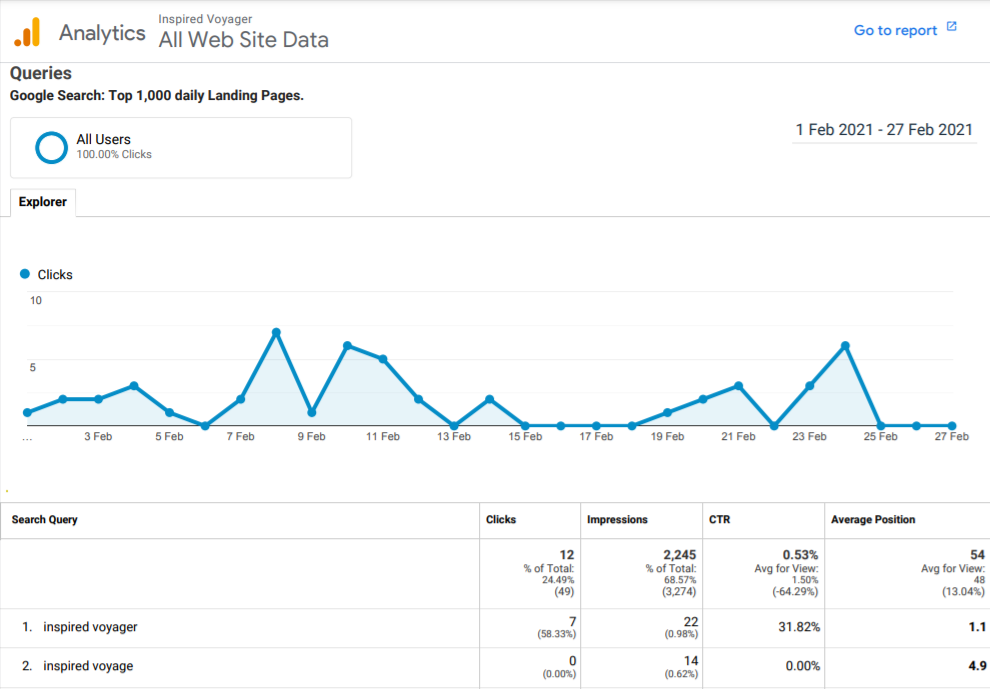
Task: Click the 31.82% CTR value
Action: click(x=799, y=626)
